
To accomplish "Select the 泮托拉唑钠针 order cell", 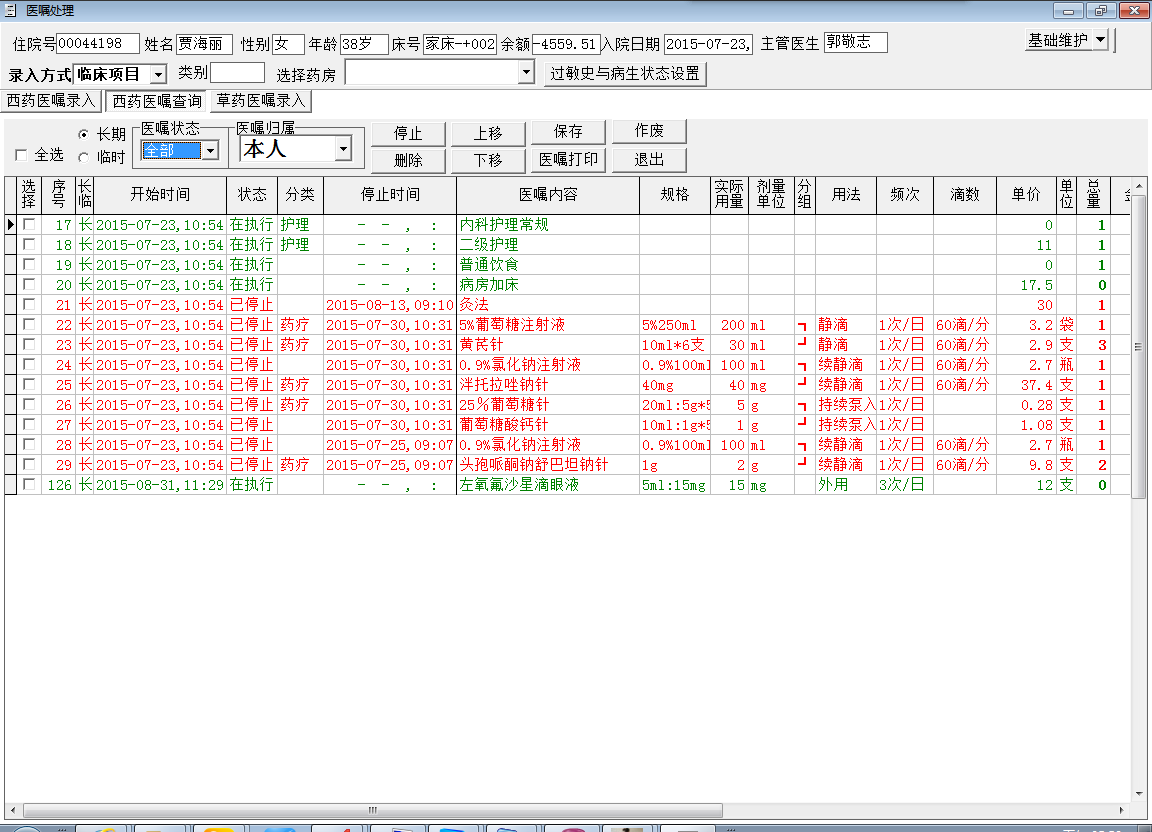I will pos(548,384).
